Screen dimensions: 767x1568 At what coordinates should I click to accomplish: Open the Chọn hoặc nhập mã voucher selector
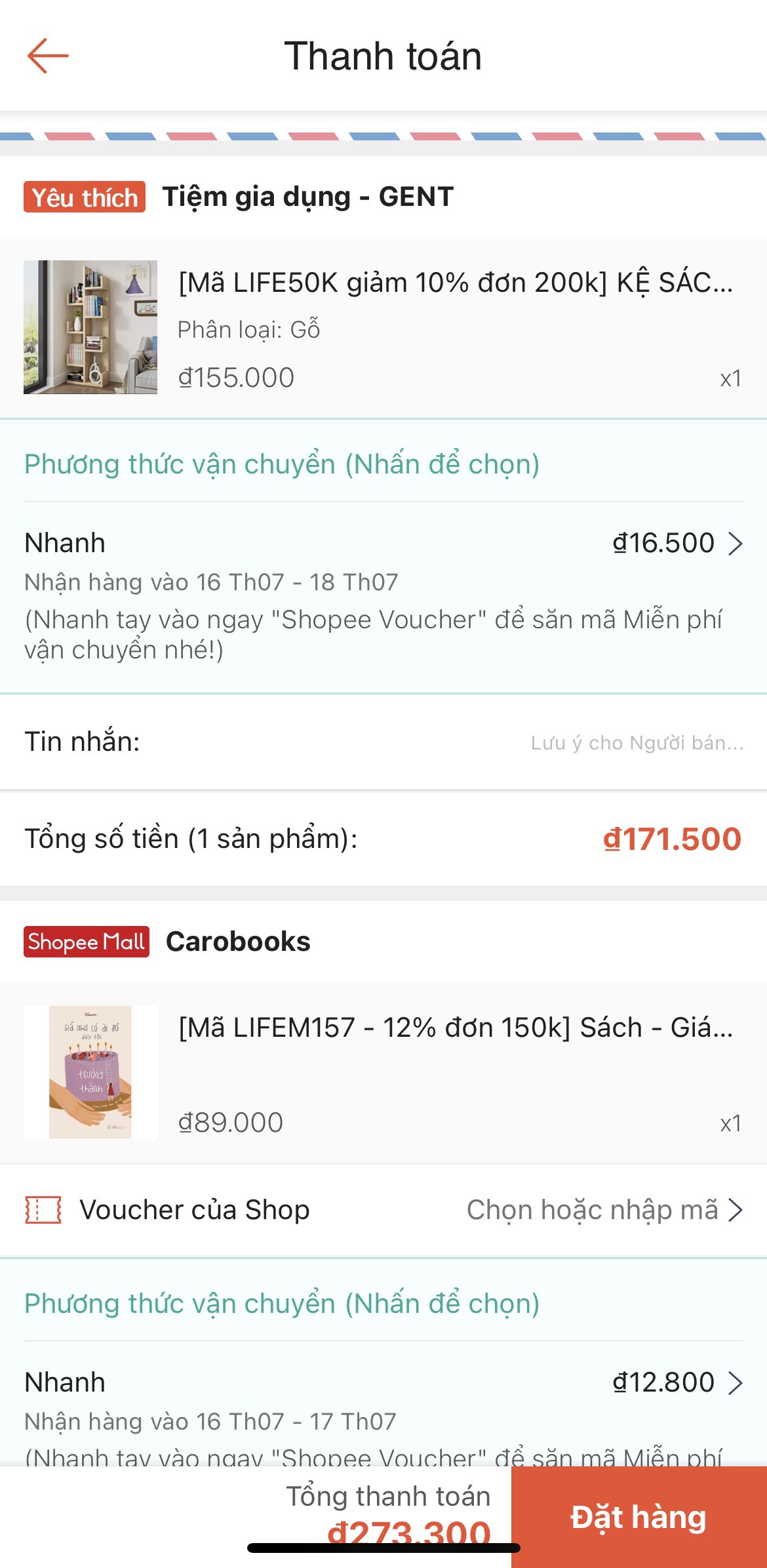(x=603, y=1210)
